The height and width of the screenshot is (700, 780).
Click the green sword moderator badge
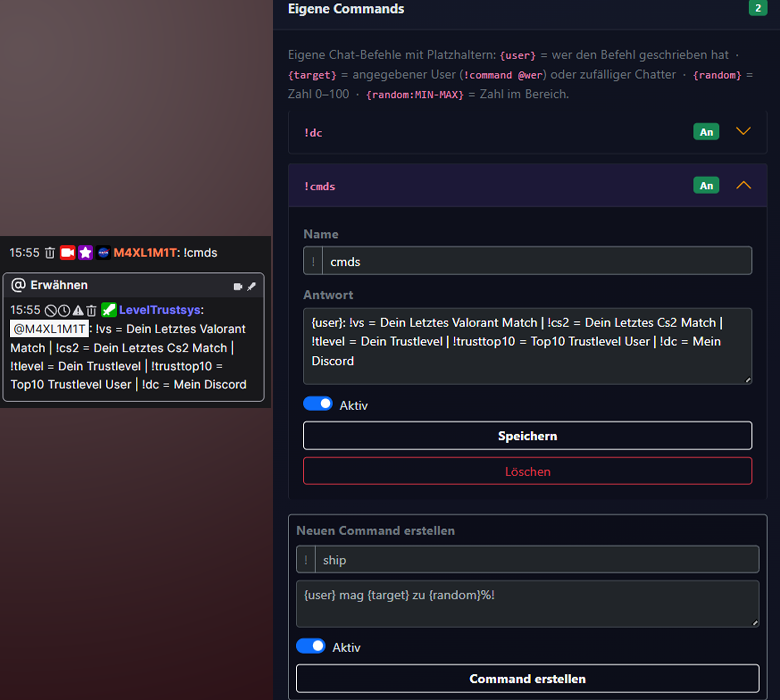[x=108, y=310]
